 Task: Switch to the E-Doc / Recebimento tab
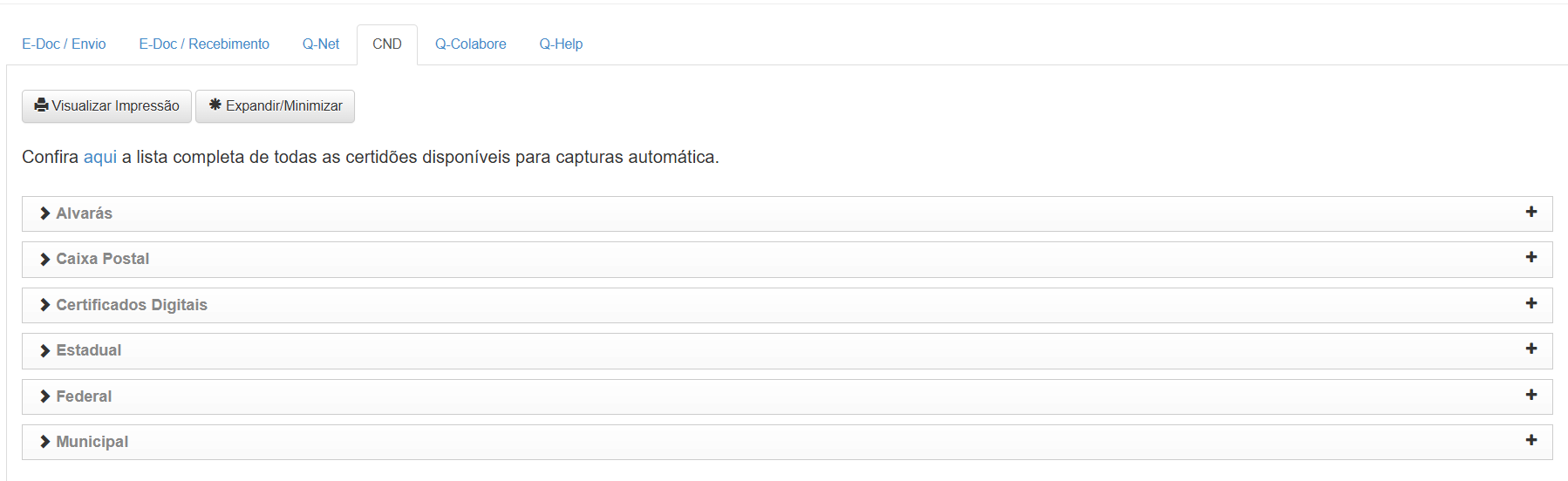(x=204, y=44)
